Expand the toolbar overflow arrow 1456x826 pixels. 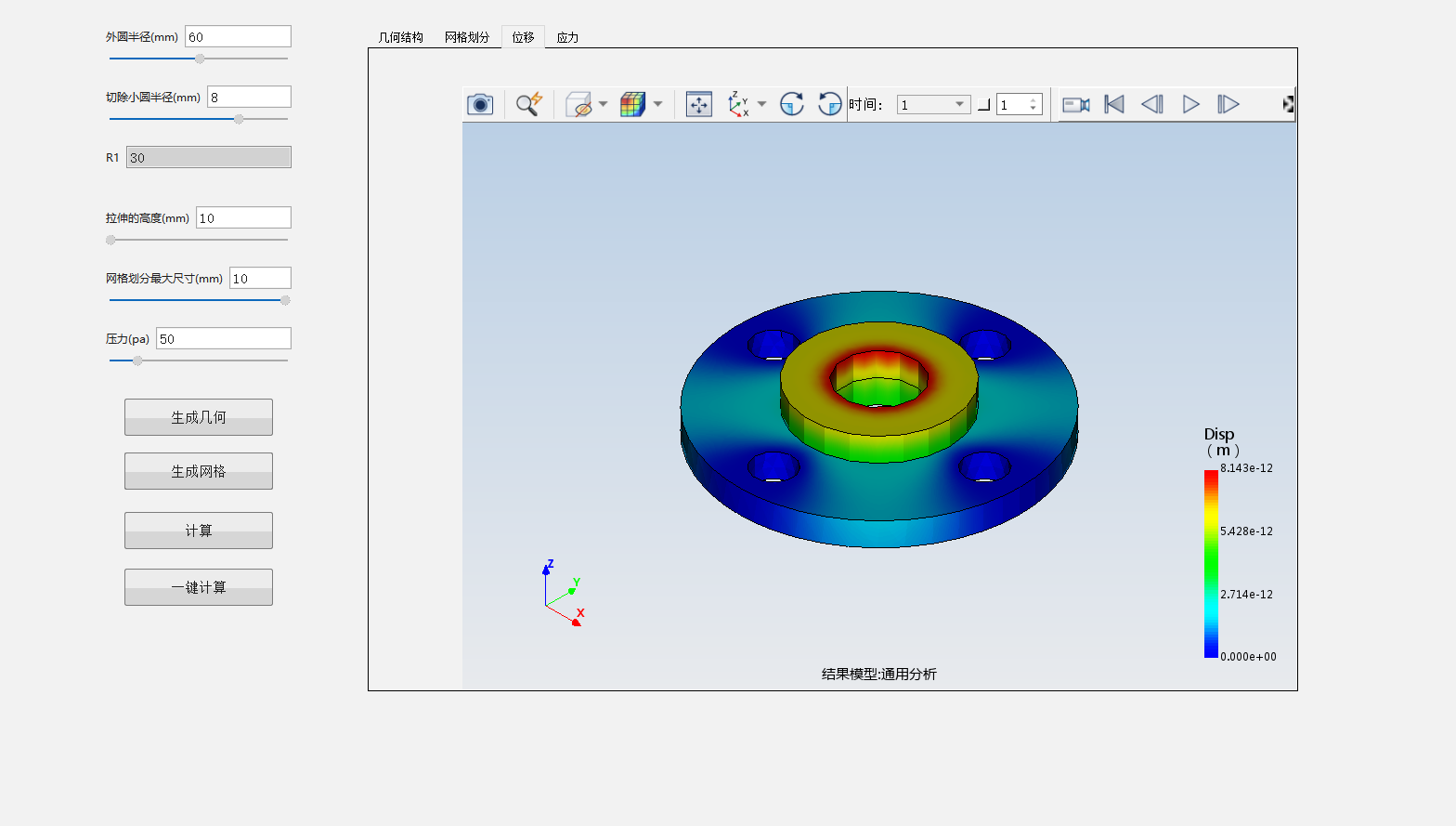click(x=1288, y=104)
